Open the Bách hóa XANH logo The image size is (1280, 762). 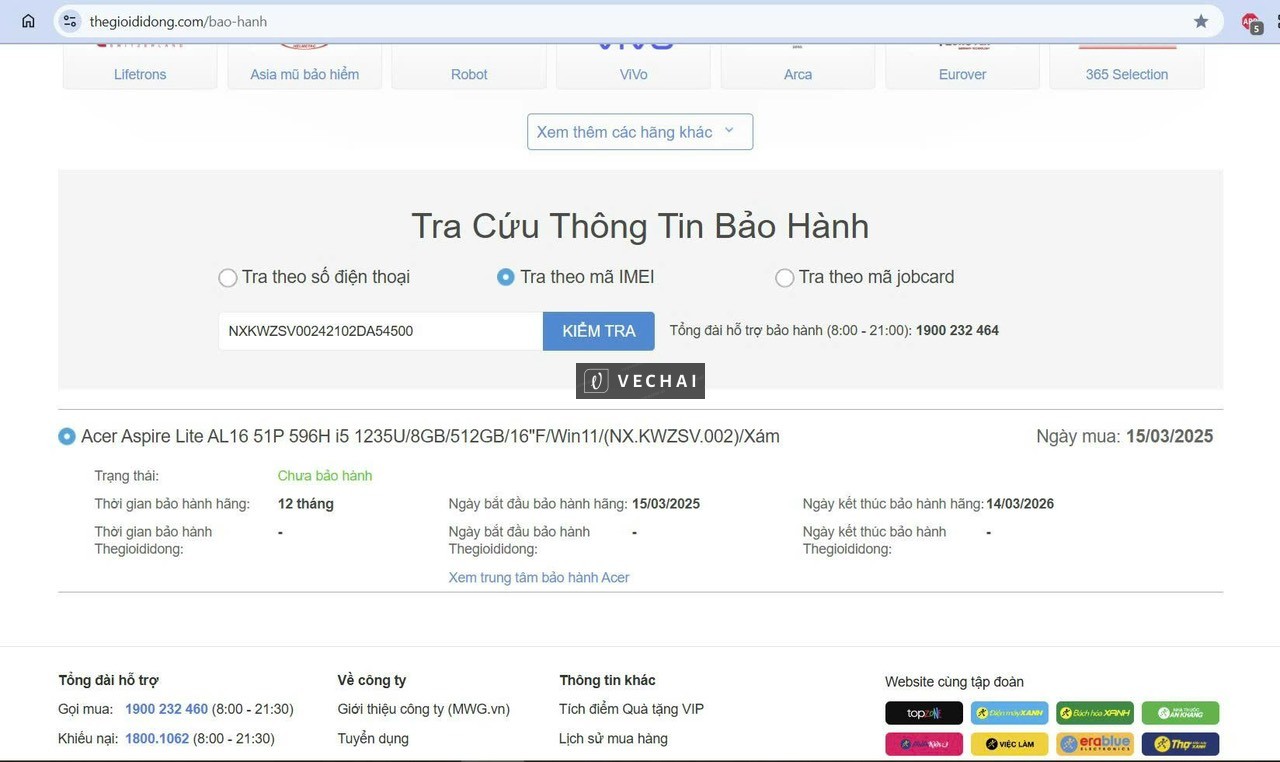pos(1094,713)
